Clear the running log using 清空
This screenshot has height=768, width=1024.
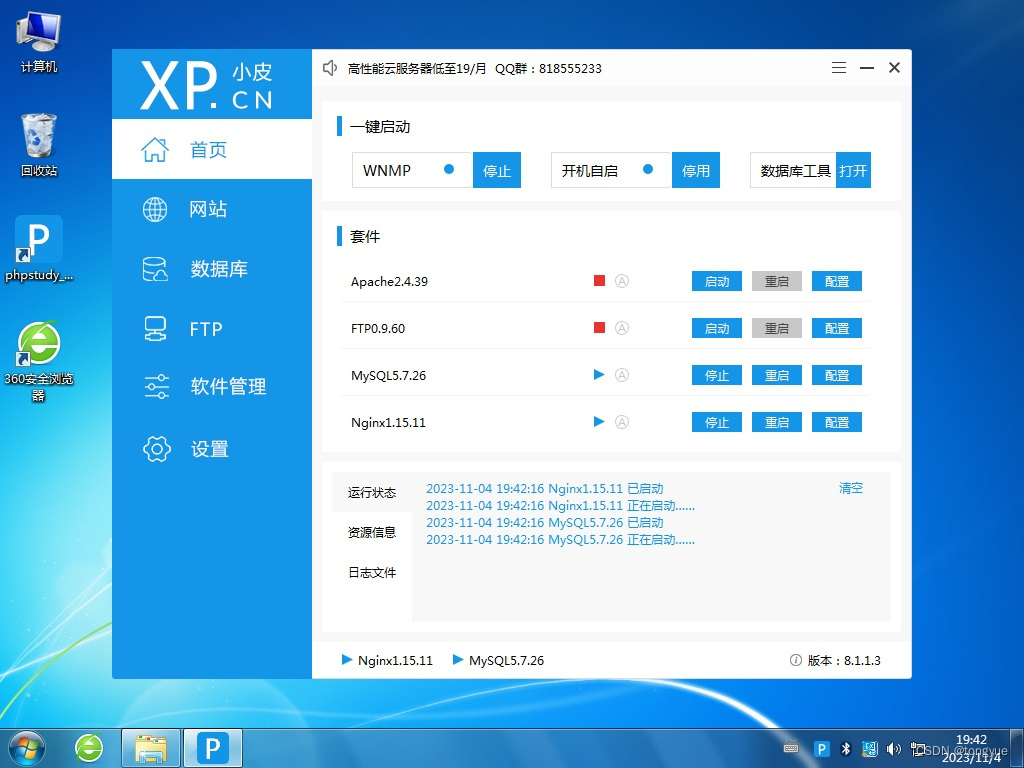click(x=851, y=488)
